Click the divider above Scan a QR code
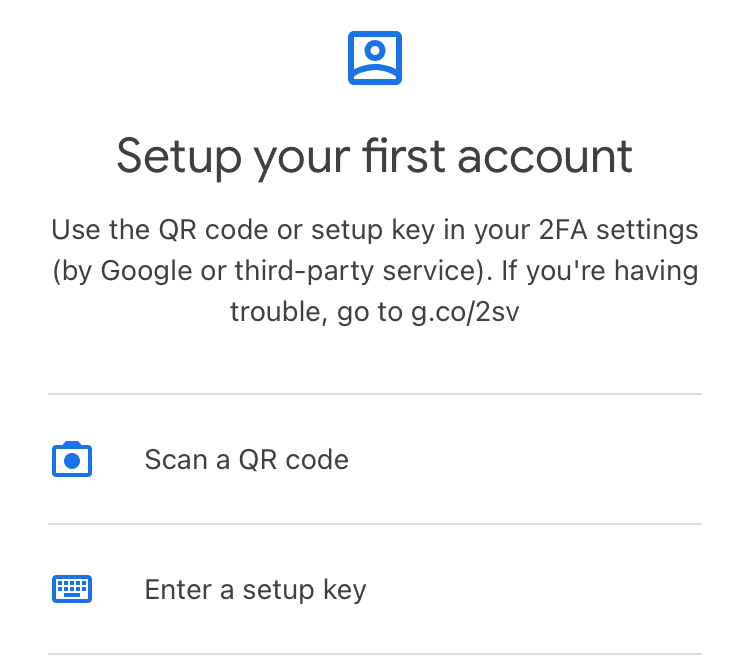This screenshot has height=665, width=750. tap(375, 394)
